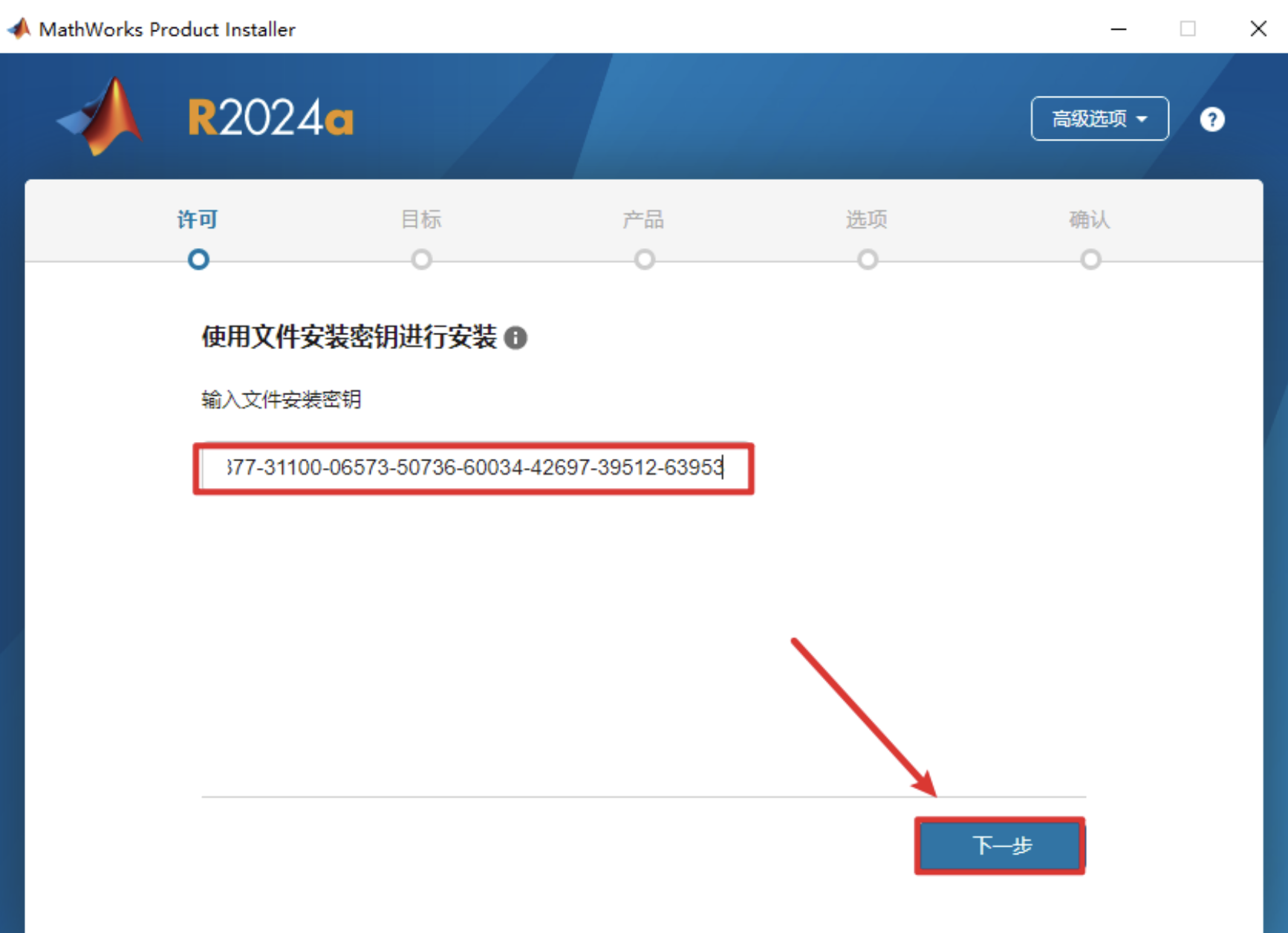The width and height of the screenshot is (1288, 933).
Task: Click the file installation key input field
Action: coord(473,468)
